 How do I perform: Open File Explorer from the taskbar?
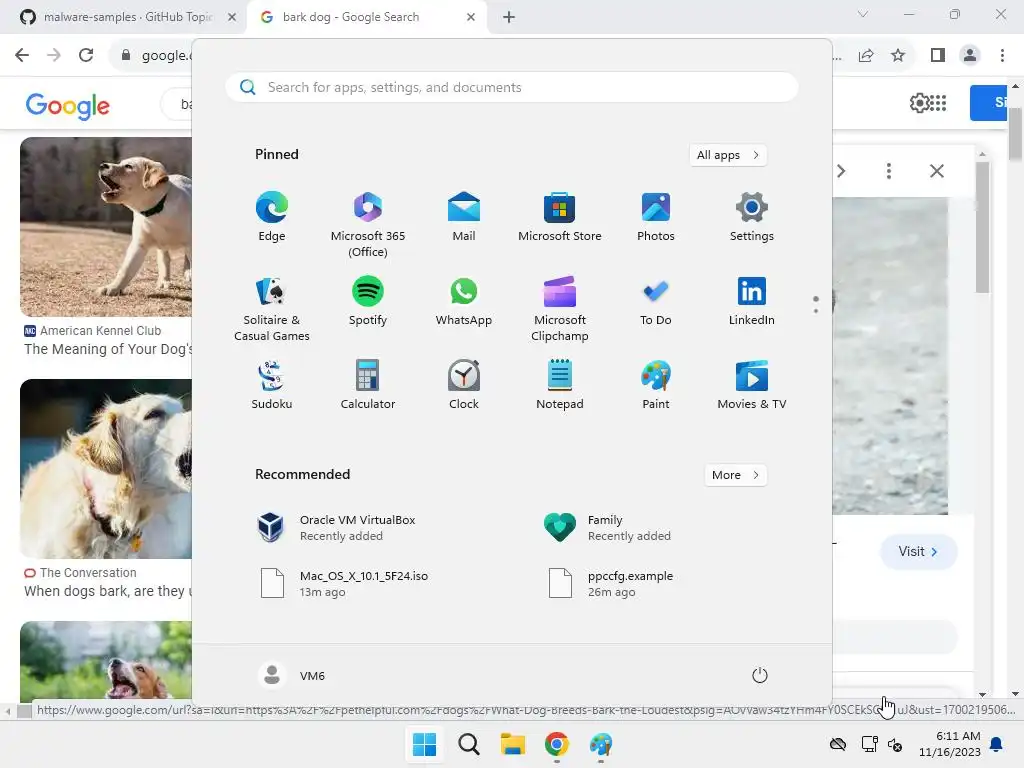coord(513,744)
